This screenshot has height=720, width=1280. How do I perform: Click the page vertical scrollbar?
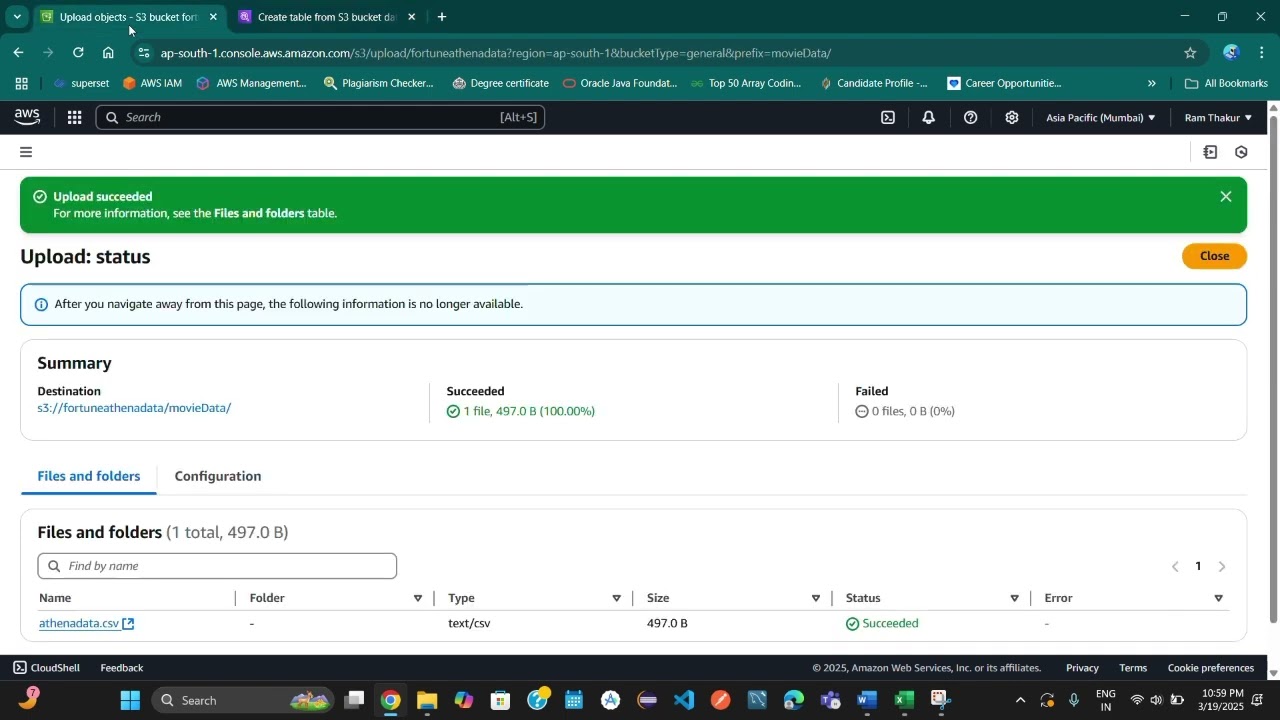1273,370
